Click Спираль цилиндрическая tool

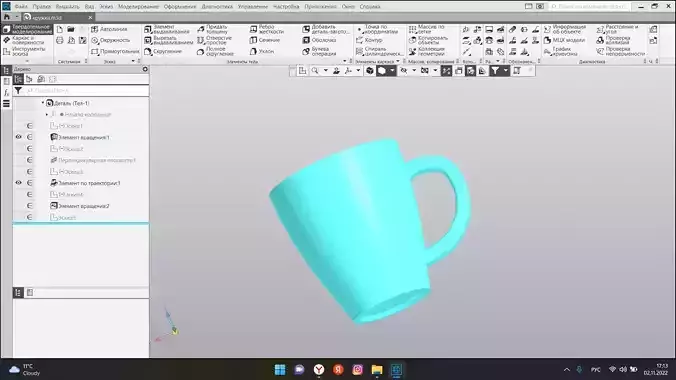pyautogui.click(x=380, y=51)
